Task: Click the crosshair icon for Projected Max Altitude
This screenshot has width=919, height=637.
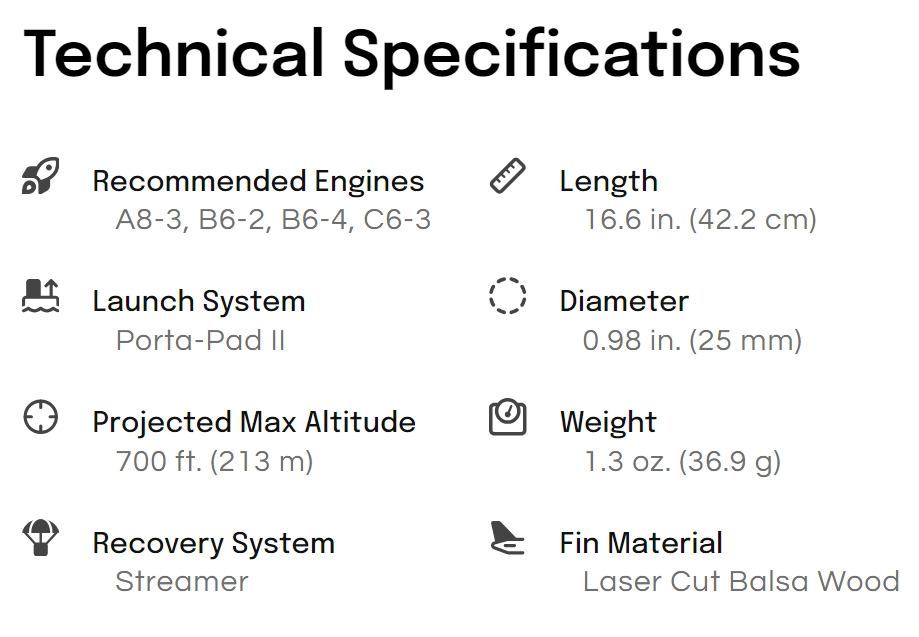Action: (x=40, y=417)
